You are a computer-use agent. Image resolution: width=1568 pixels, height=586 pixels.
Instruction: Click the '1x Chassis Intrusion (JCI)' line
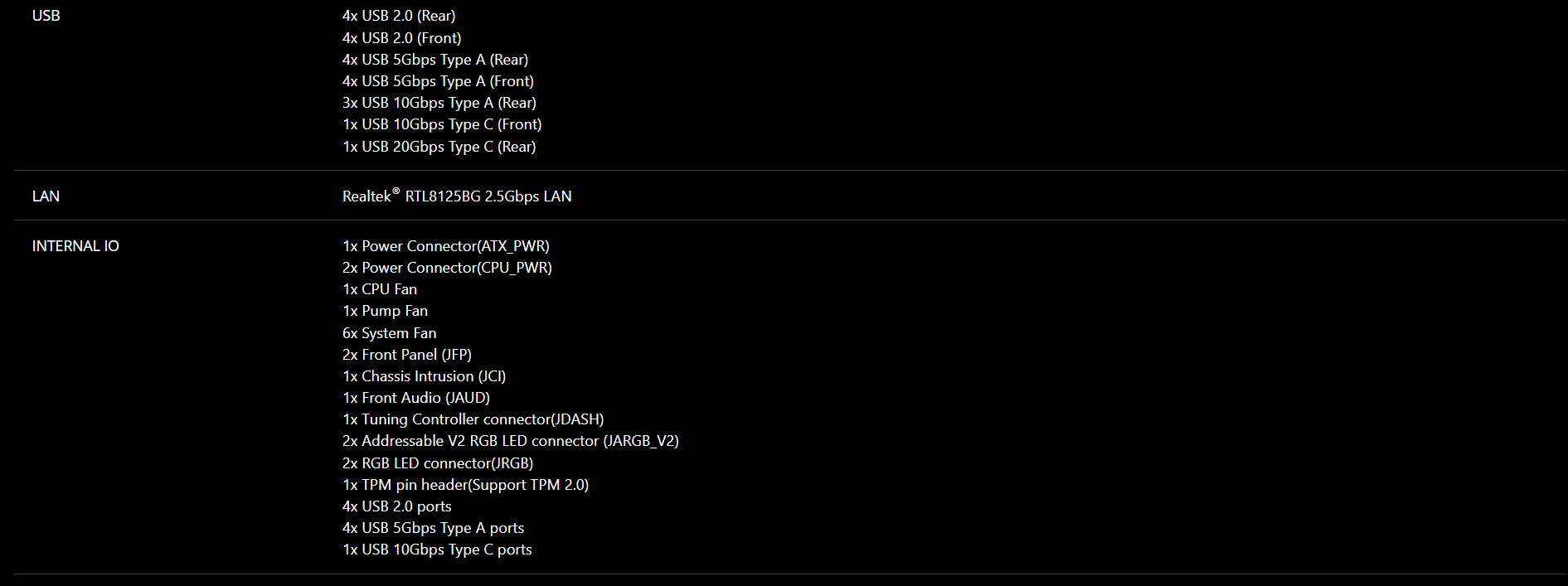425,376
